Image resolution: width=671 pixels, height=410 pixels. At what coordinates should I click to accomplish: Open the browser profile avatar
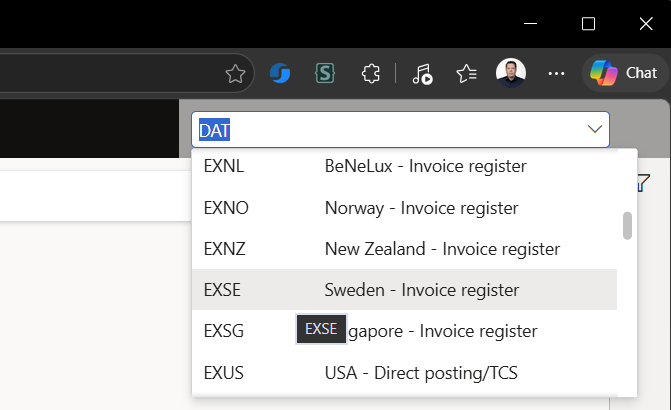pos(511,73)
